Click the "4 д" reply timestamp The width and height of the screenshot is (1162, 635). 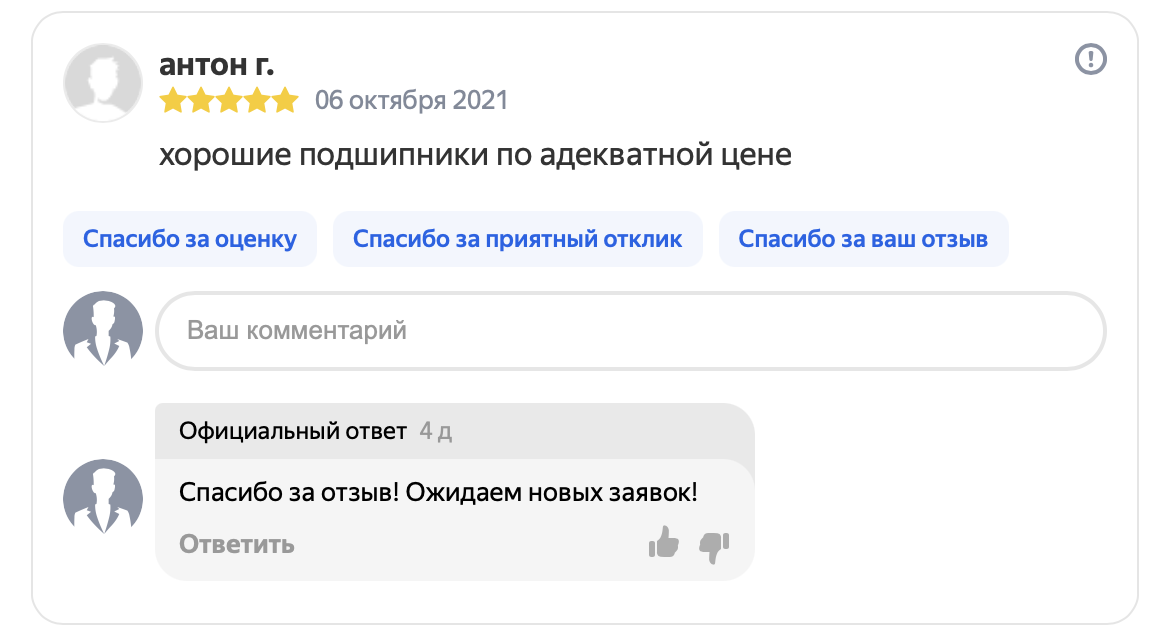436,431
